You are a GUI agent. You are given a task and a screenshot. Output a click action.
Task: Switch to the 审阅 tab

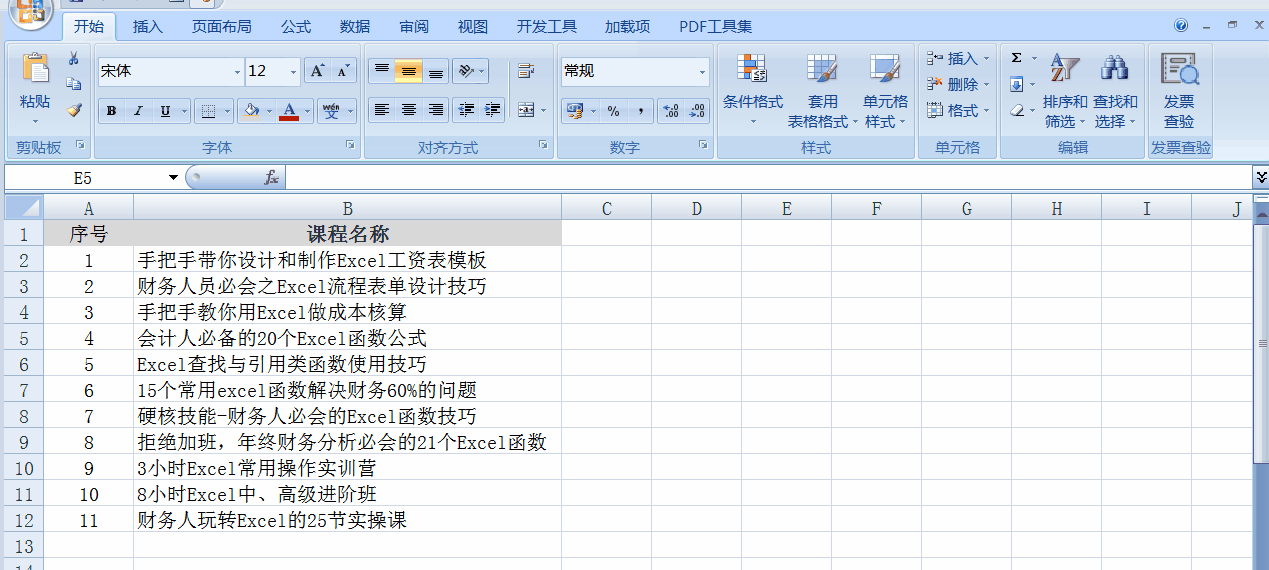click(x=414, y=27)
